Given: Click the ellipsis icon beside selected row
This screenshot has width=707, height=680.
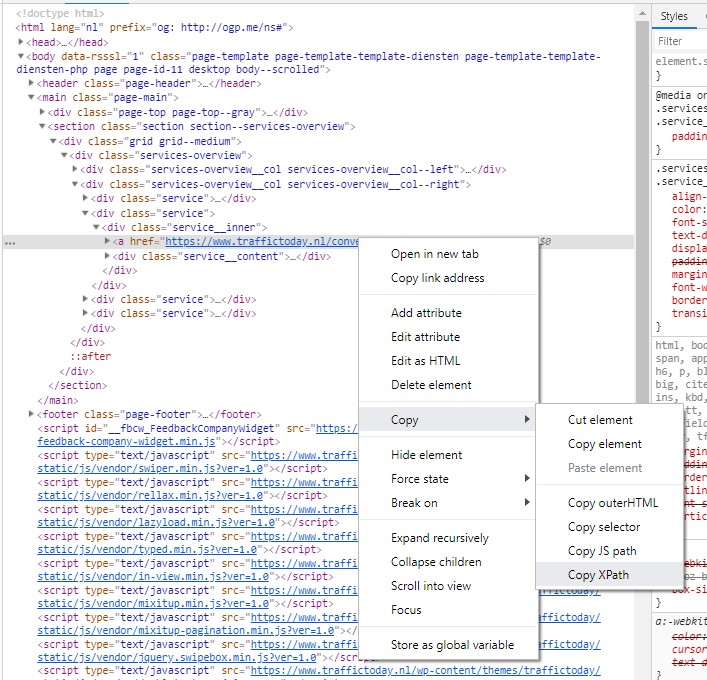Looking at the screenshot, I should coord(9,243).
